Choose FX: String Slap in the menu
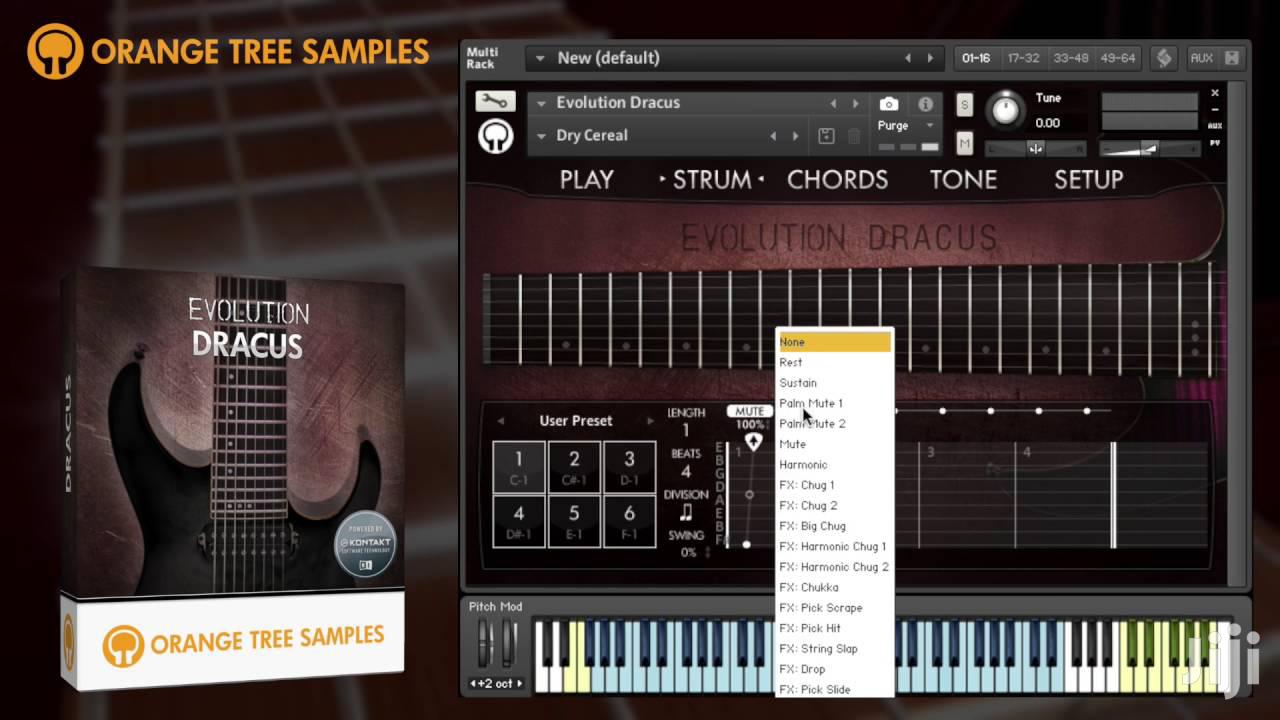1280x720 pixels. click(x=834, y=649)
